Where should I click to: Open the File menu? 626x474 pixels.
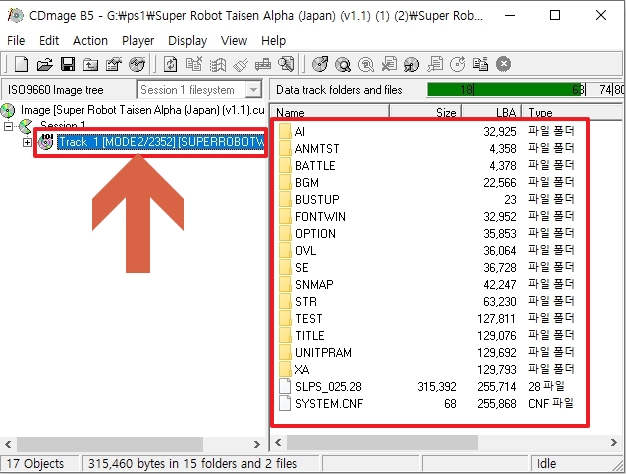16,41
